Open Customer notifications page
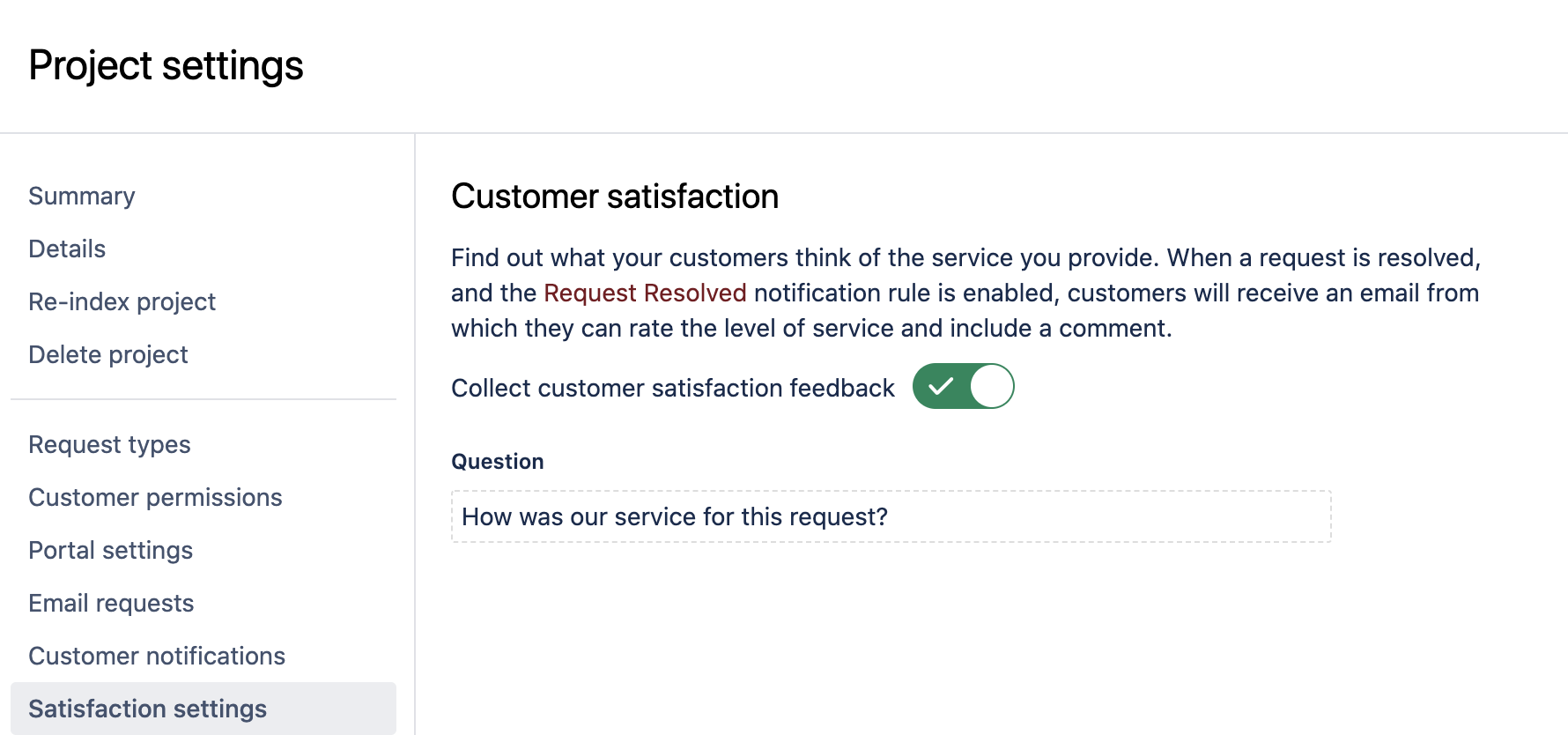The width and height of the screenshot is (1568, 735). click(x=157, y=656)
